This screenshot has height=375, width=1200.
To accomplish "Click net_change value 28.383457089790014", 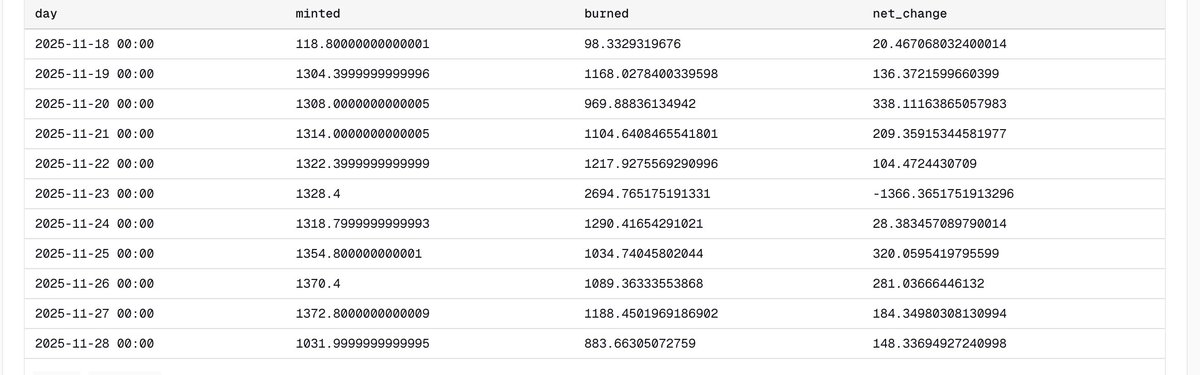I will click(x=939, y=224).
